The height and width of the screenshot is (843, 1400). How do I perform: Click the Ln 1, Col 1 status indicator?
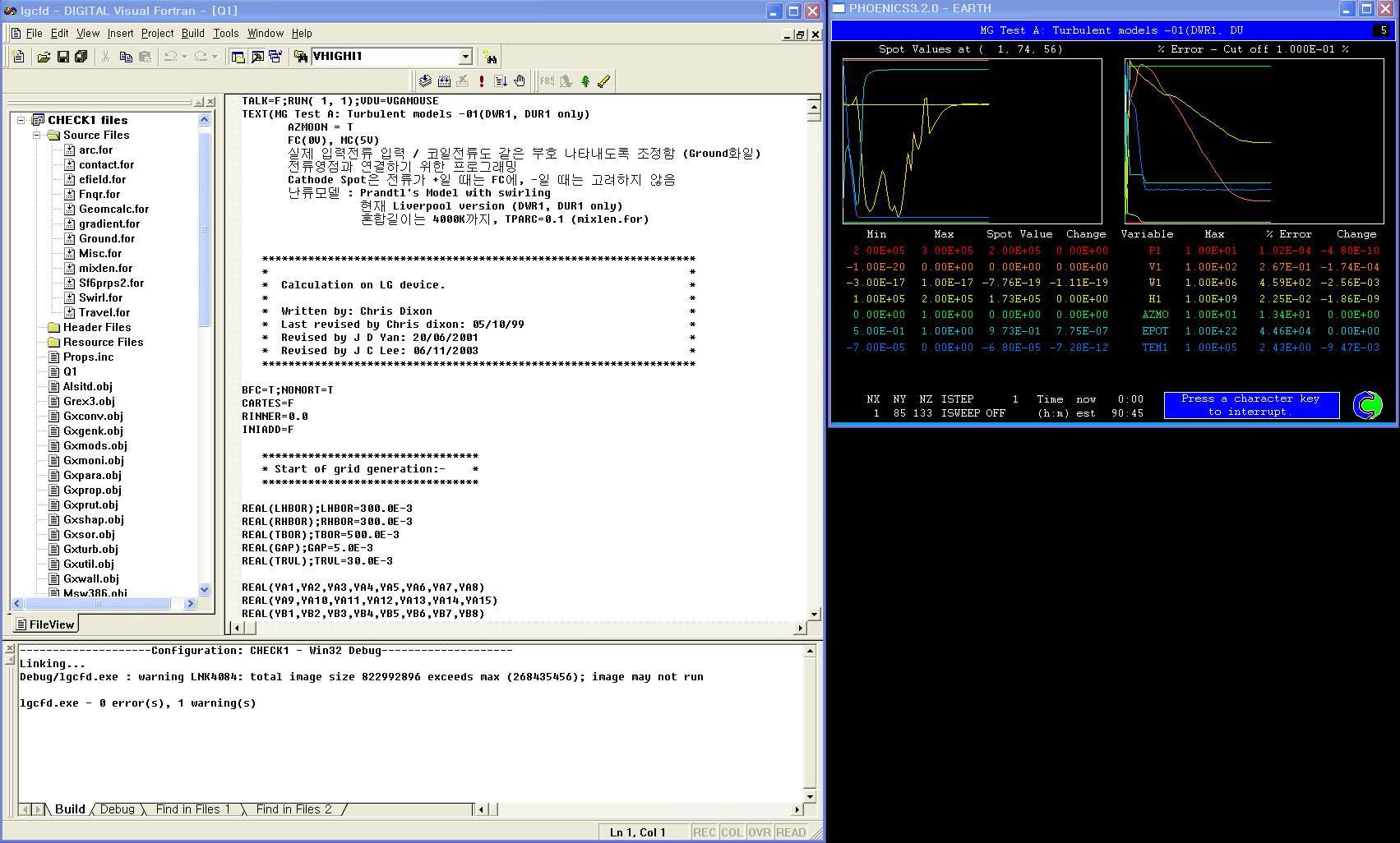tap(637, 832)
